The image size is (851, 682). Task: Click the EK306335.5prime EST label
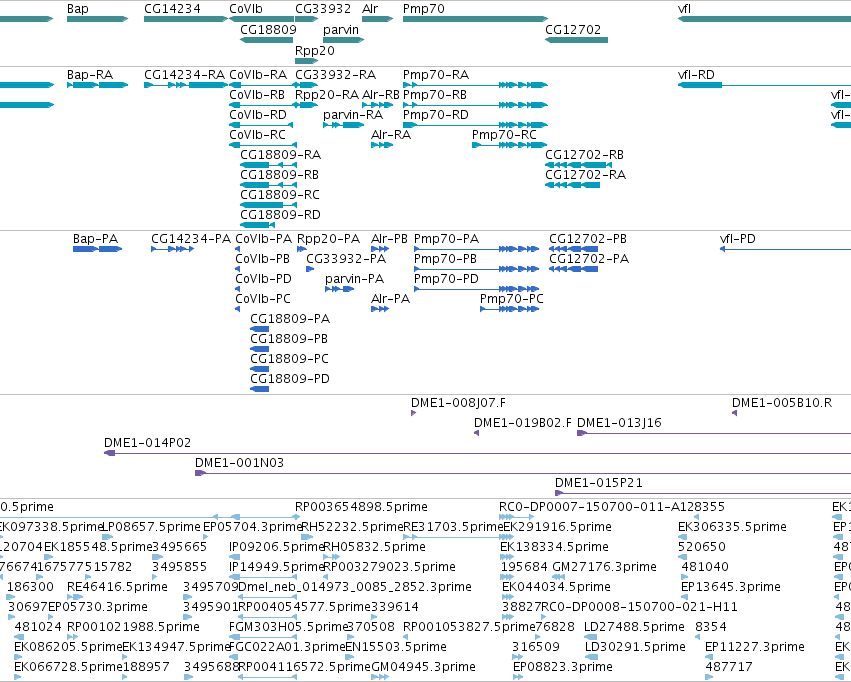click(732, 527)
